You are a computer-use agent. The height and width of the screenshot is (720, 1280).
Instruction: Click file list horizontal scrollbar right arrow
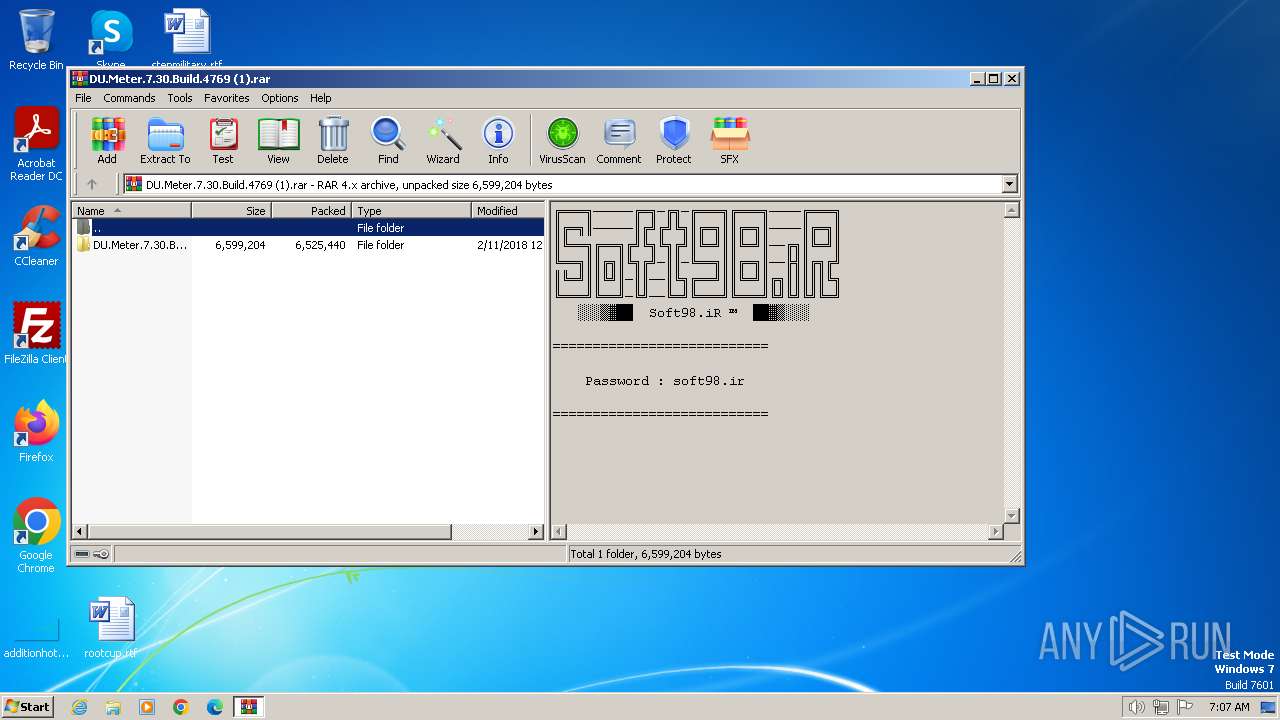[x=536, y=532]
